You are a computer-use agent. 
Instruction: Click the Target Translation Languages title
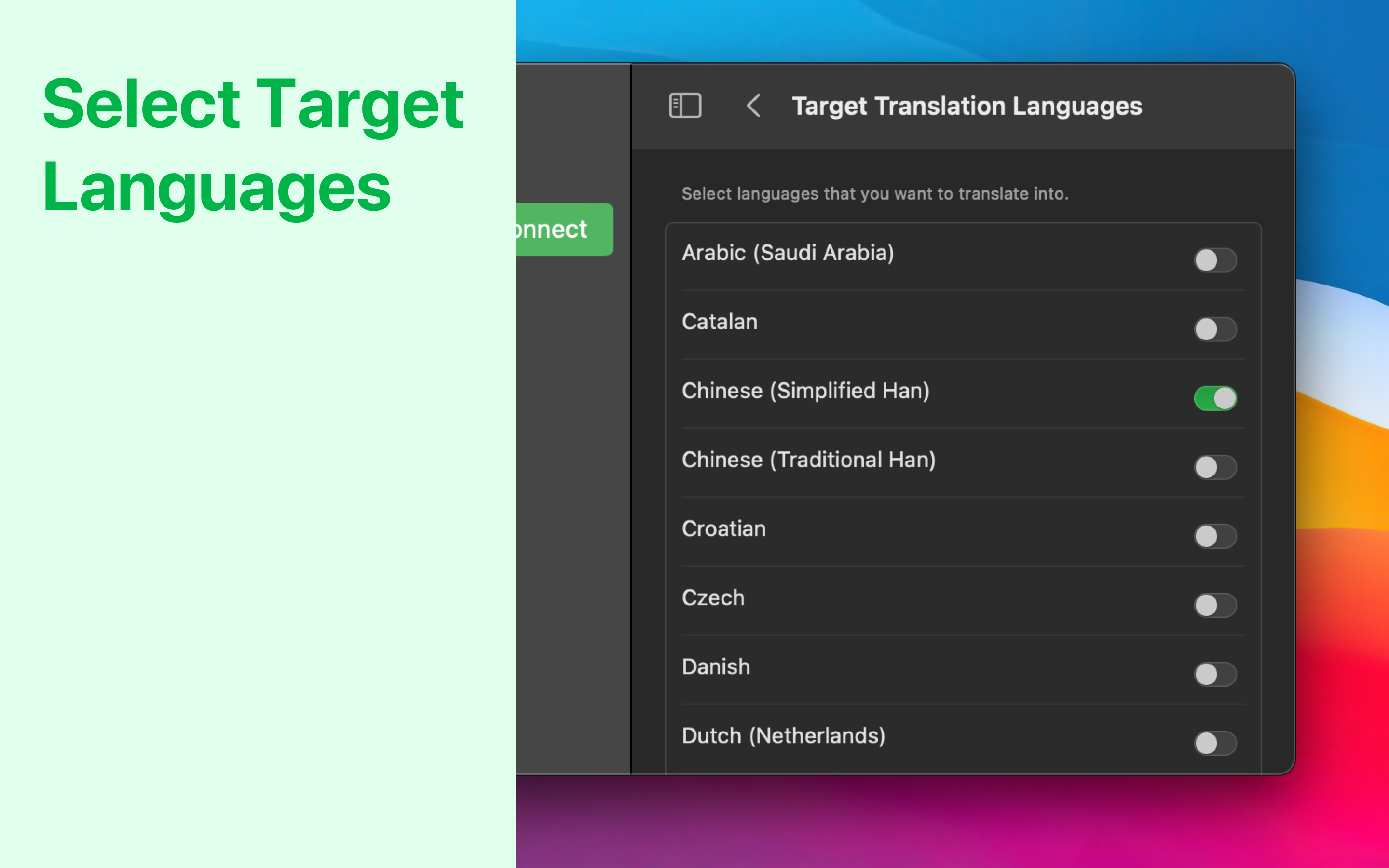967,106
